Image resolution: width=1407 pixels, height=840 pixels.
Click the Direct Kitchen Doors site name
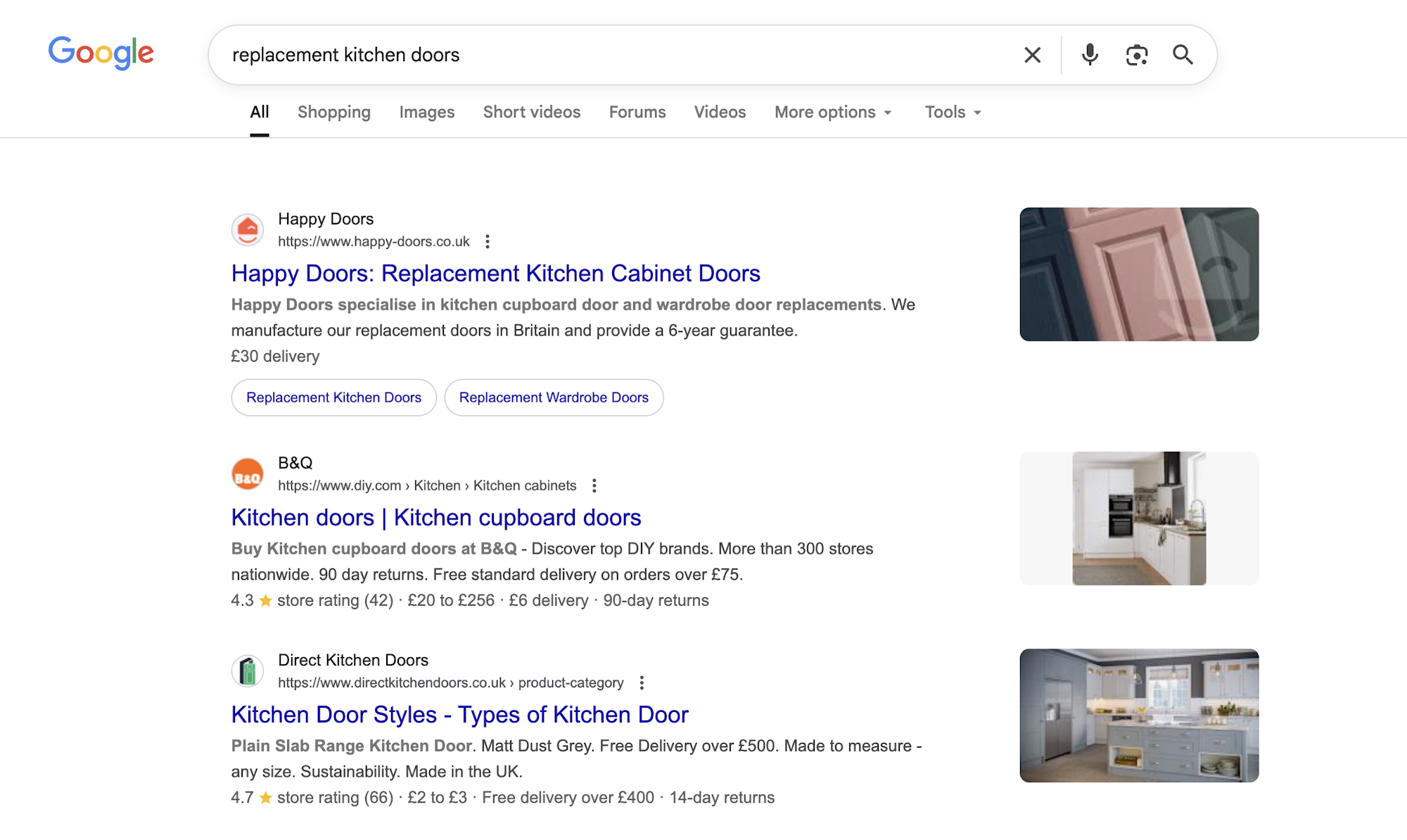click(353, 661)
